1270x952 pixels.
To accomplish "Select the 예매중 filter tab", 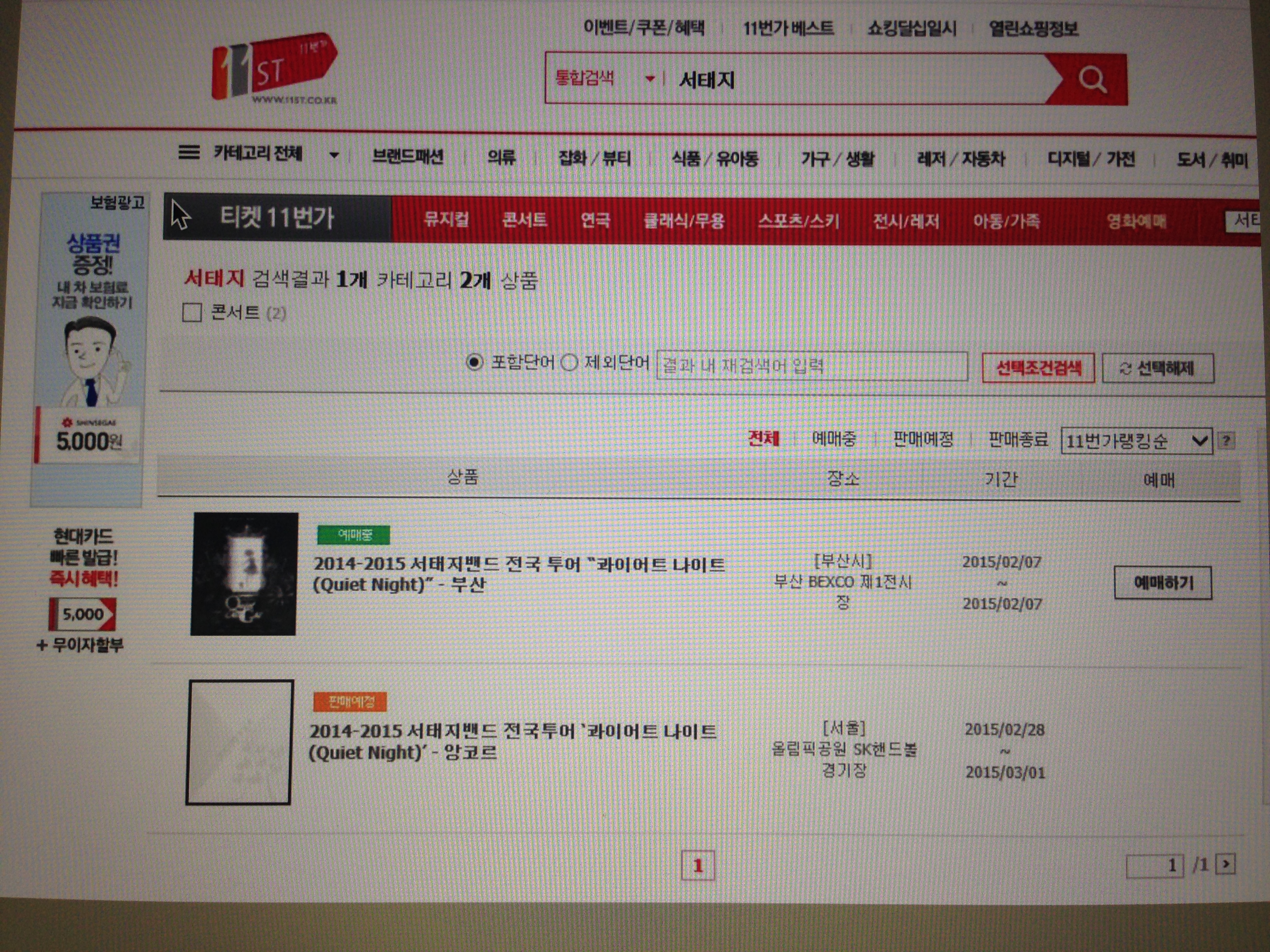I will click(834, 439).
